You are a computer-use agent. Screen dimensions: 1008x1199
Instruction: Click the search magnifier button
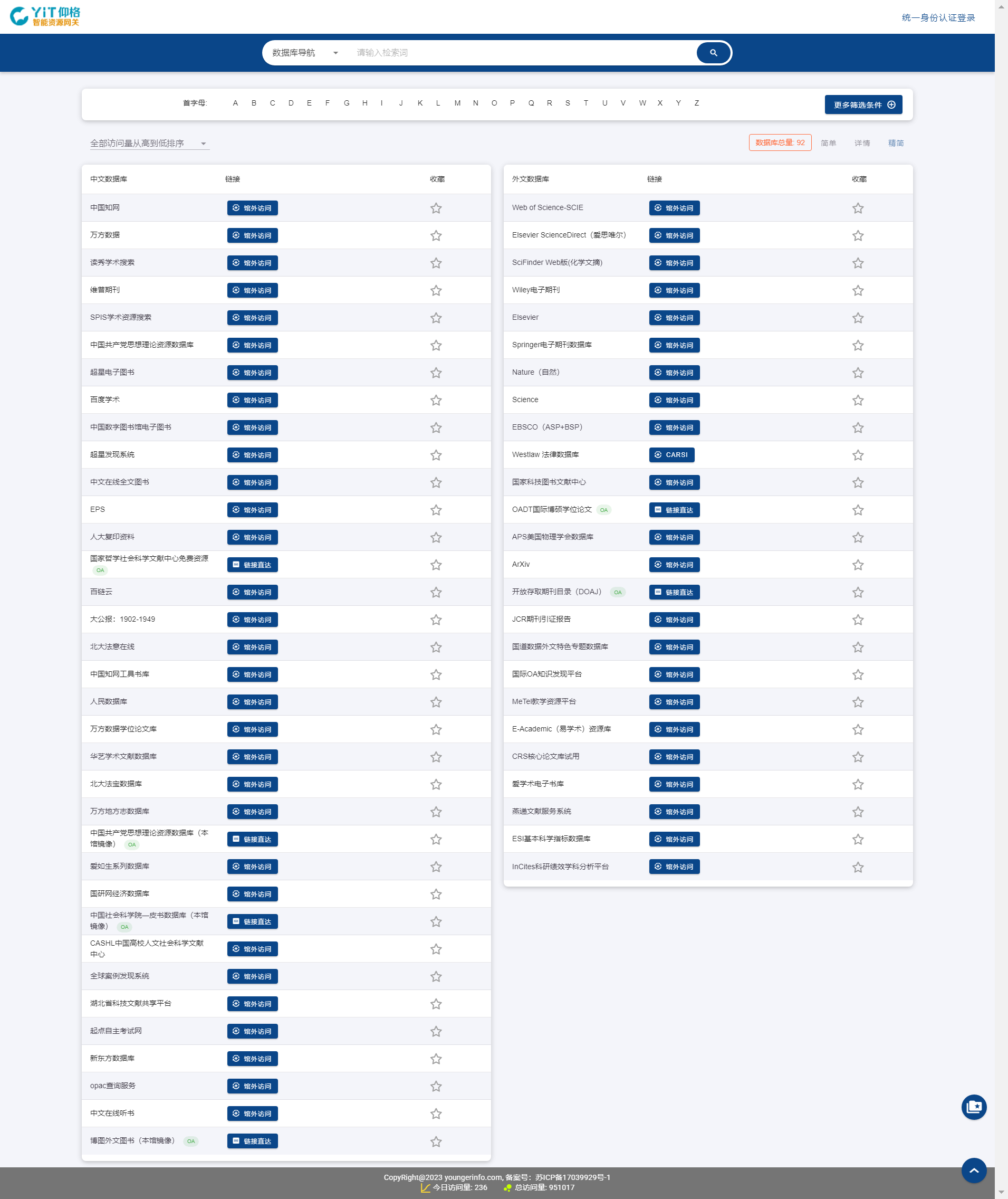(x=713, y=53)
